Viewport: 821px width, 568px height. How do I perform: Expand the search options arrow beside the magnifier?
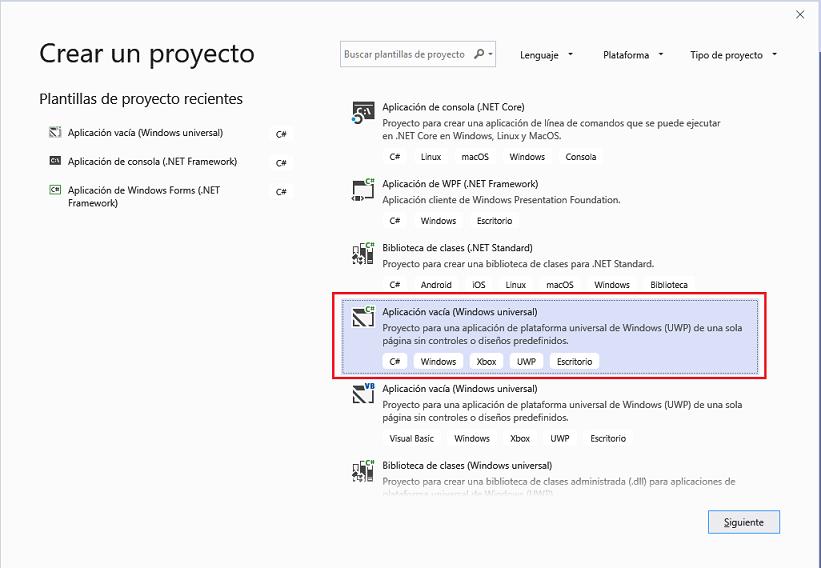point(491,54)
